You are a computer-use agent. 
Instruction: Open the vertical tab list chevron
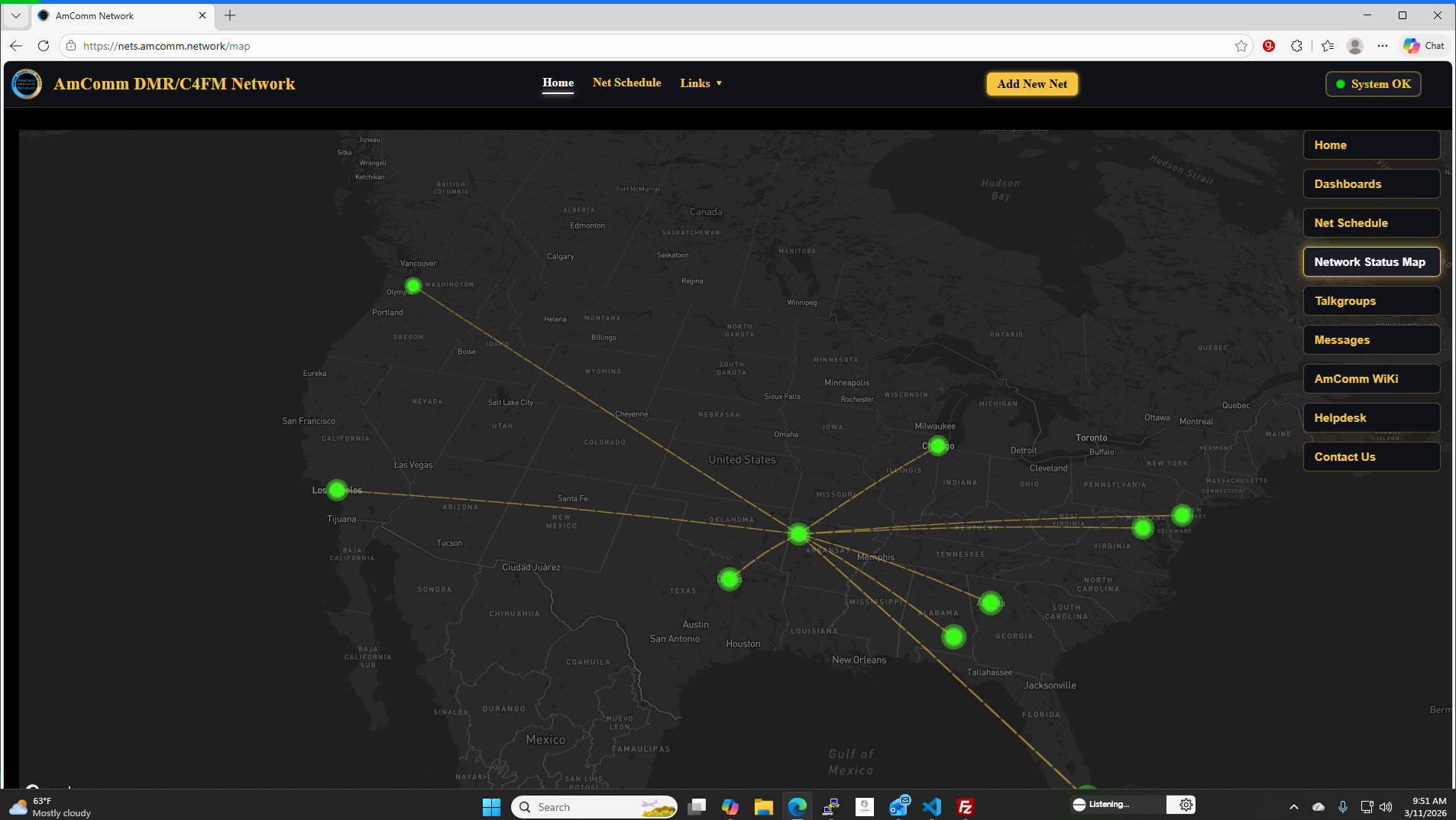15,15
